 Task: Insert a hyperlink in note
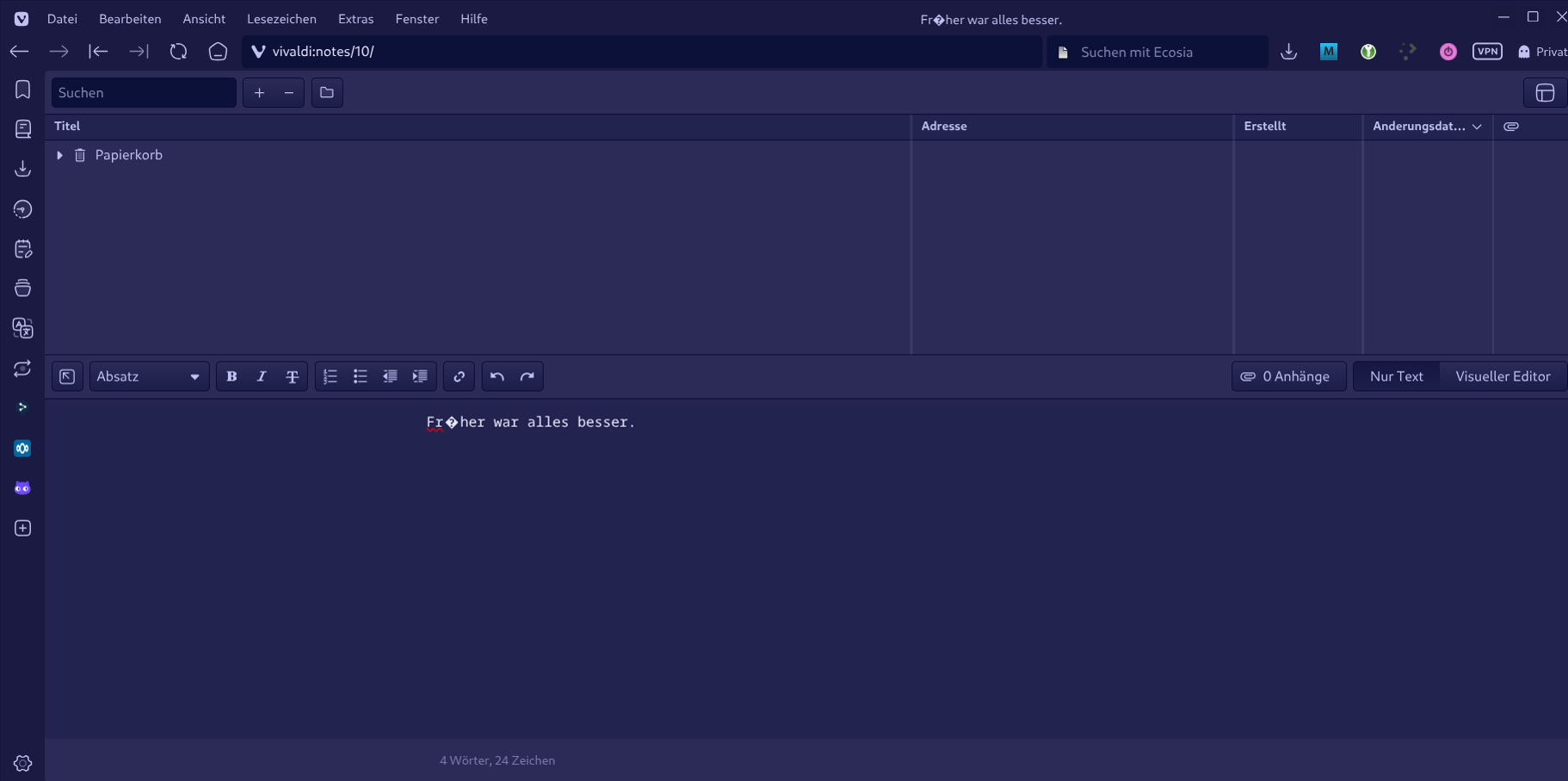point(459,376)
